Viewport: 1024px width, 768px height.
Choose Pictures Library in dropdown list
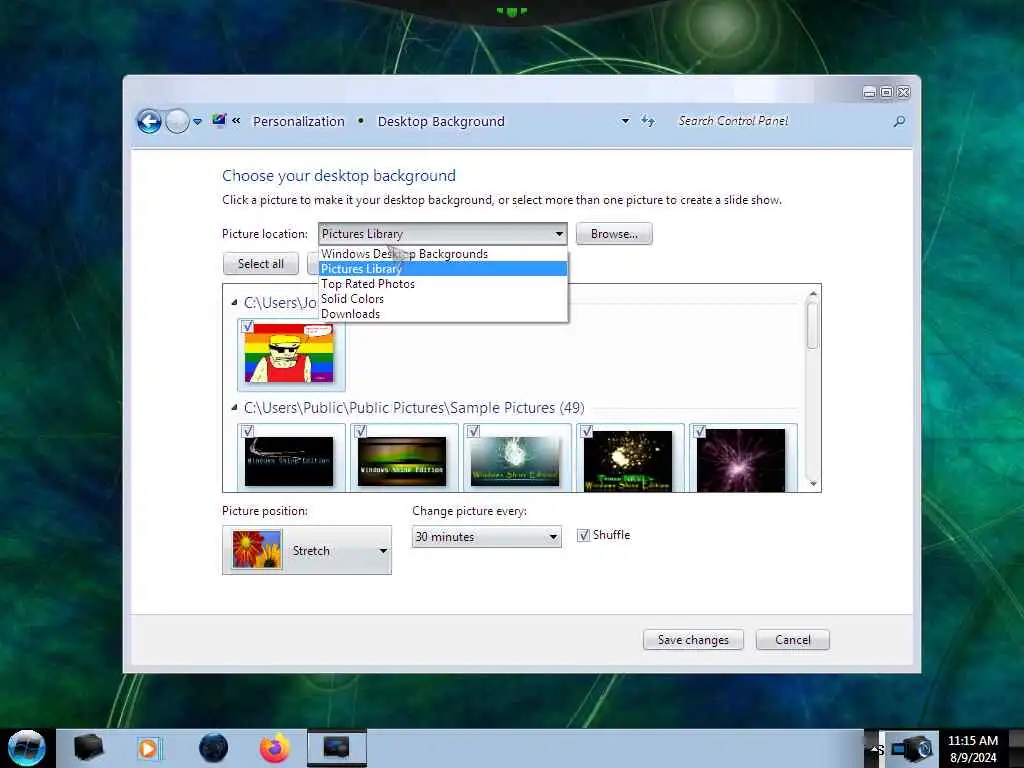point(443,268)
